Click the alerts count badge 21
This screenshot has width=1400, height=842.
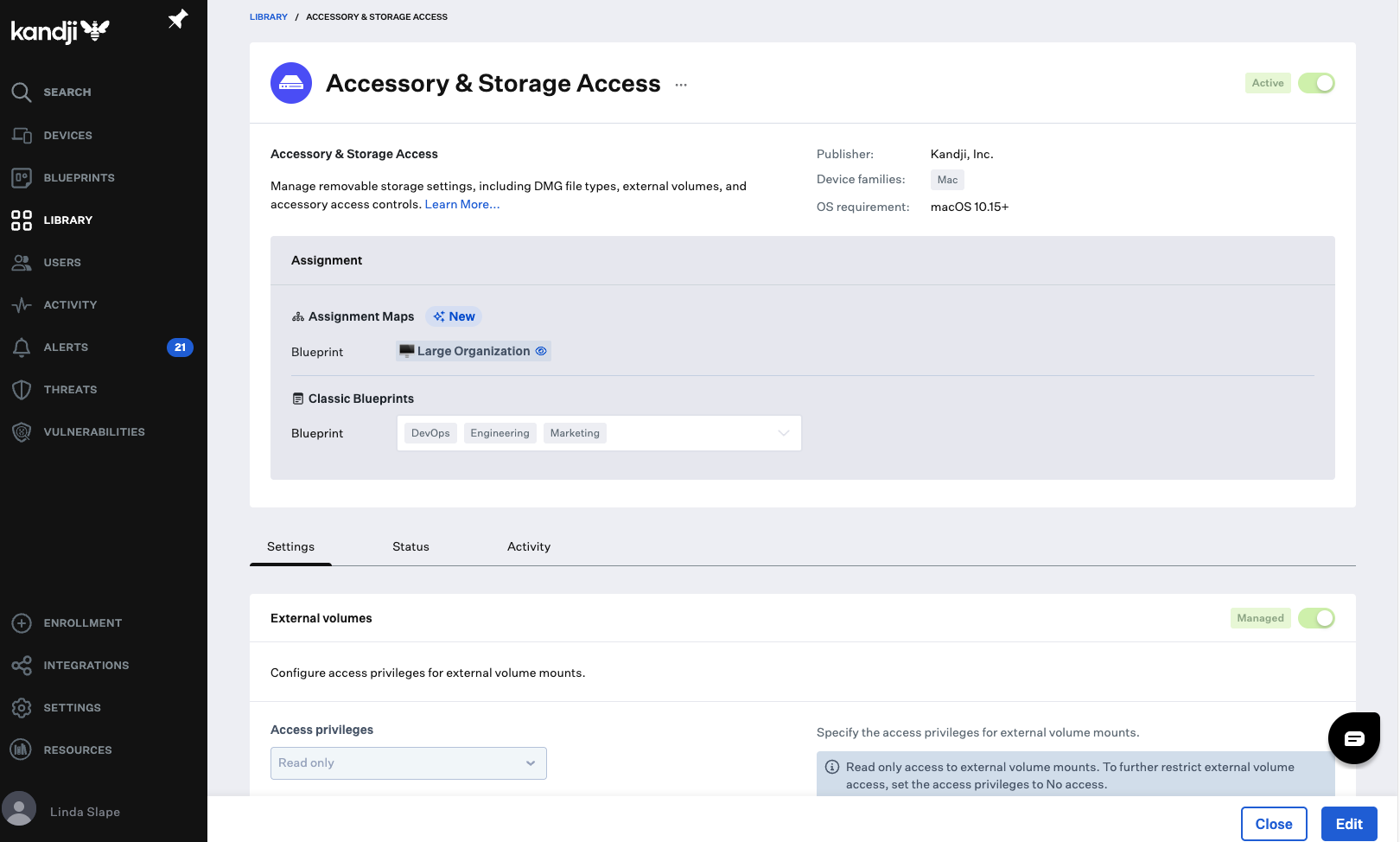point(180,348)
